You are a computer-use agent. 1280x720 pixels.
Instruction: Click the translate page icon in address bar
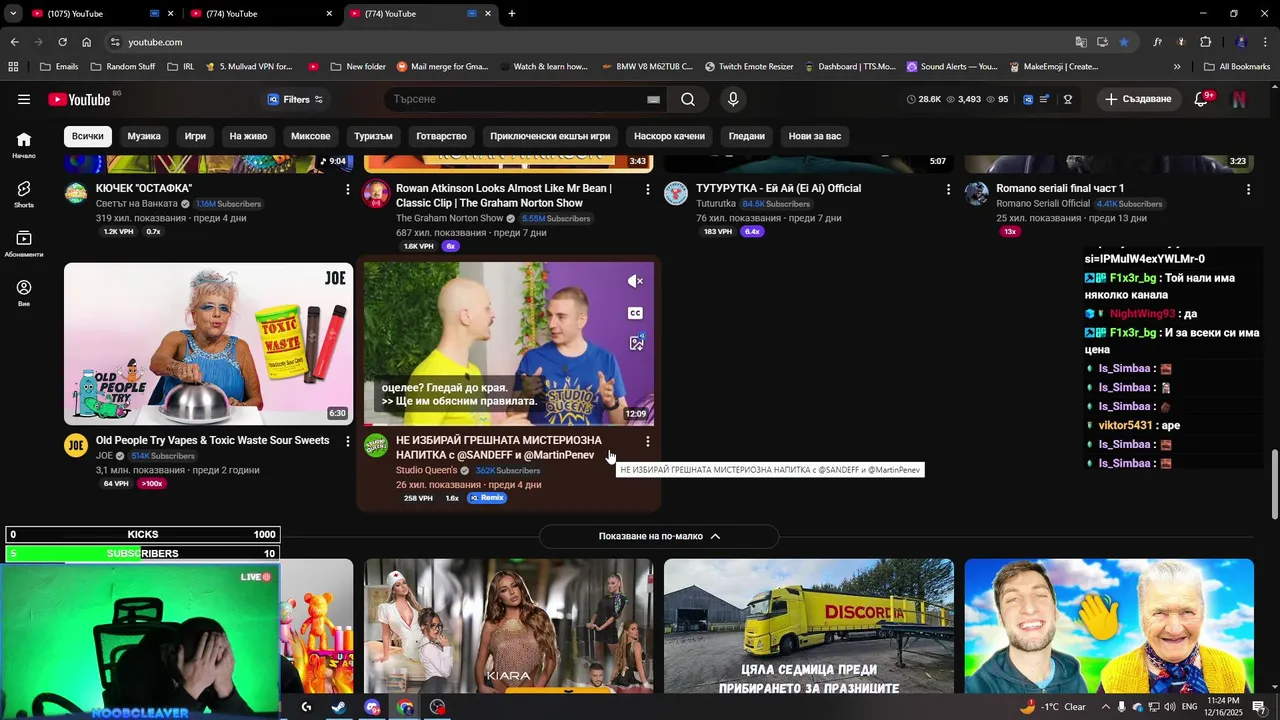click(1081, 42)
